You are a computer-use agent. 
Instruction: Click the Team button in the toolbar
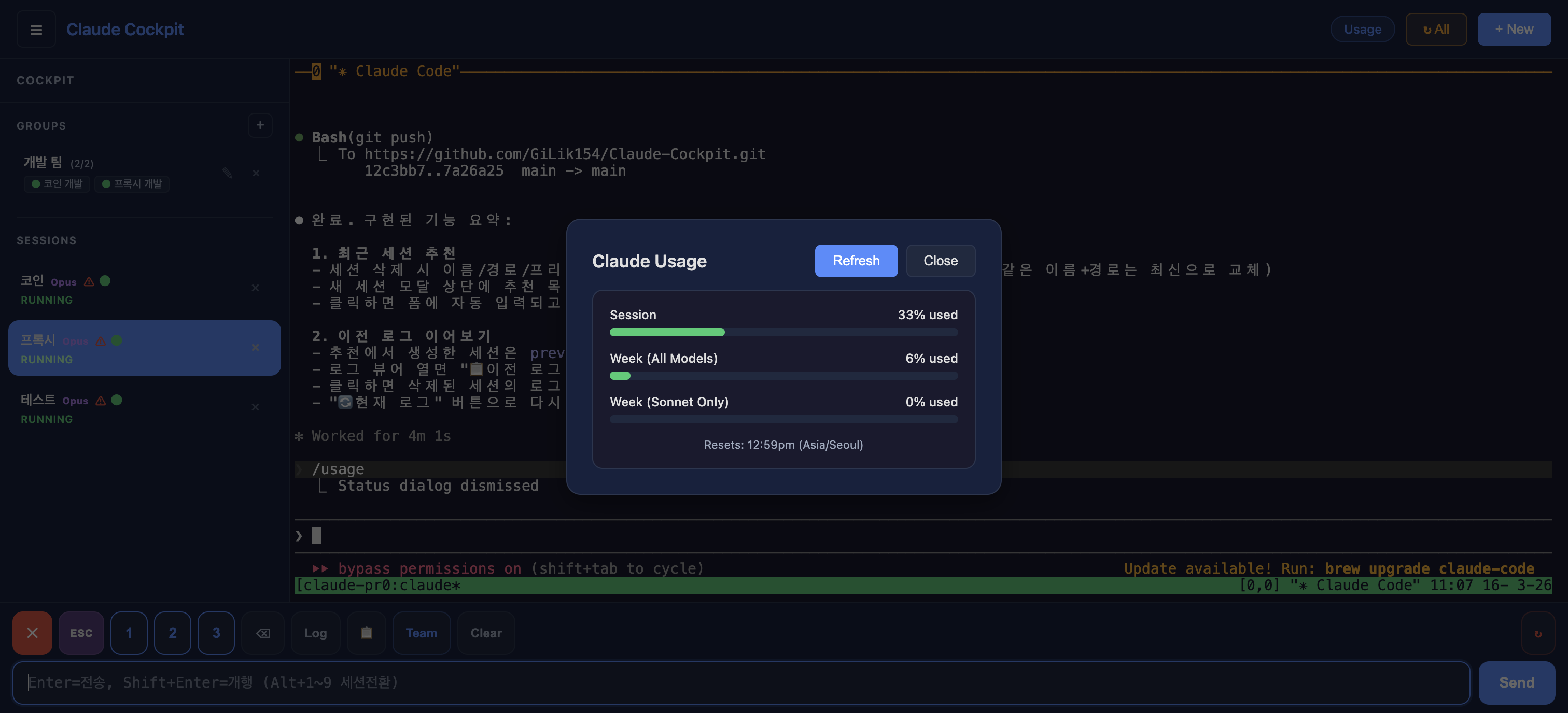coord(421,633)
